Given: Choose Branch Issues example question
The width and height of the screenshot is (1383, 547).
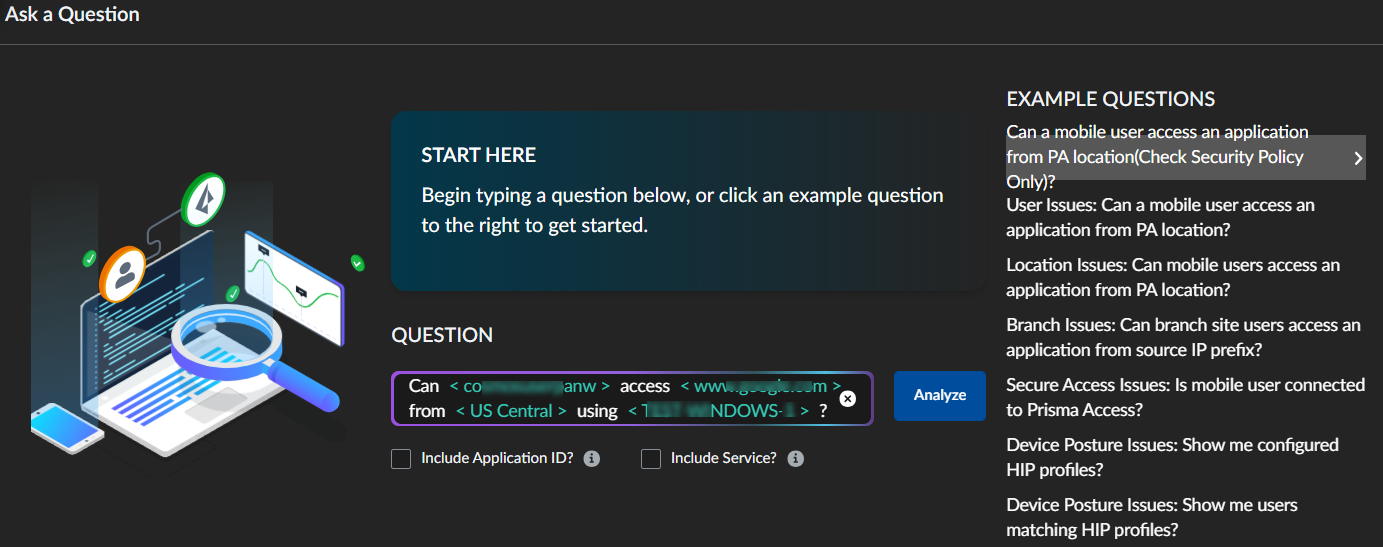Looking at the screenshot, I should (1182, 337).
